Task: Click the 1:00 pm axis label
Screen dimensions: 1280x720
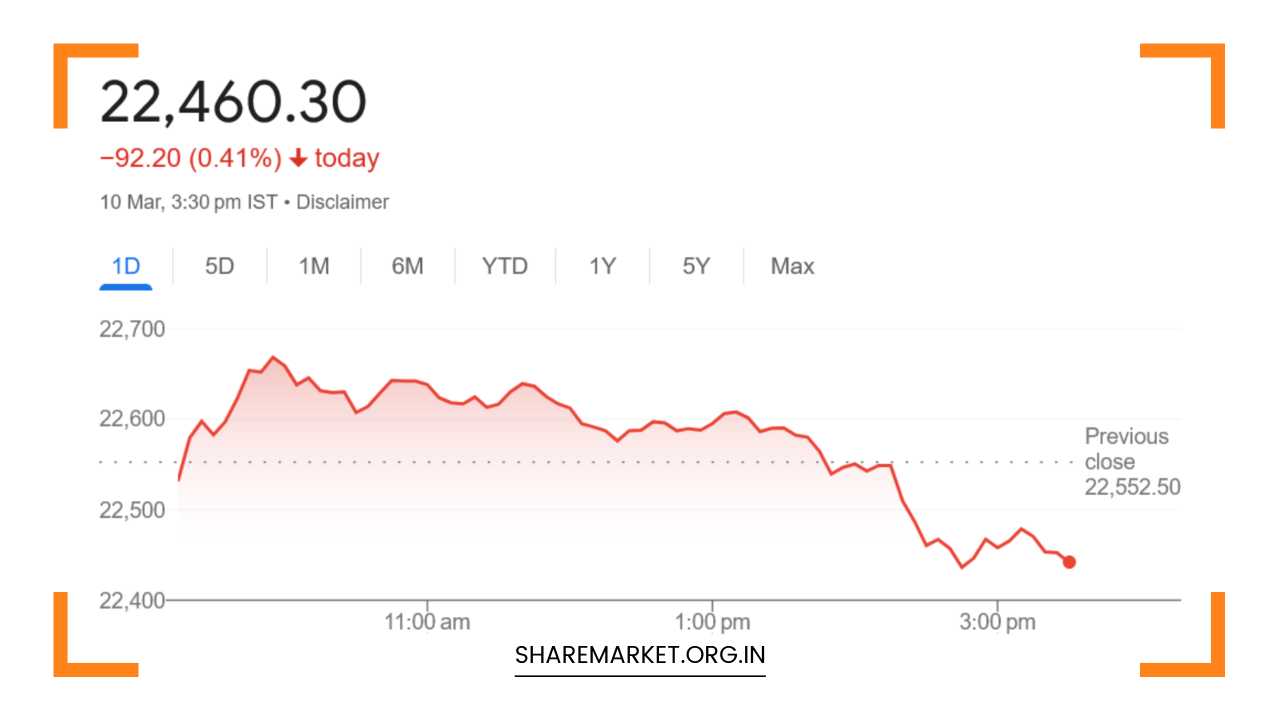Action: (711, 622)
